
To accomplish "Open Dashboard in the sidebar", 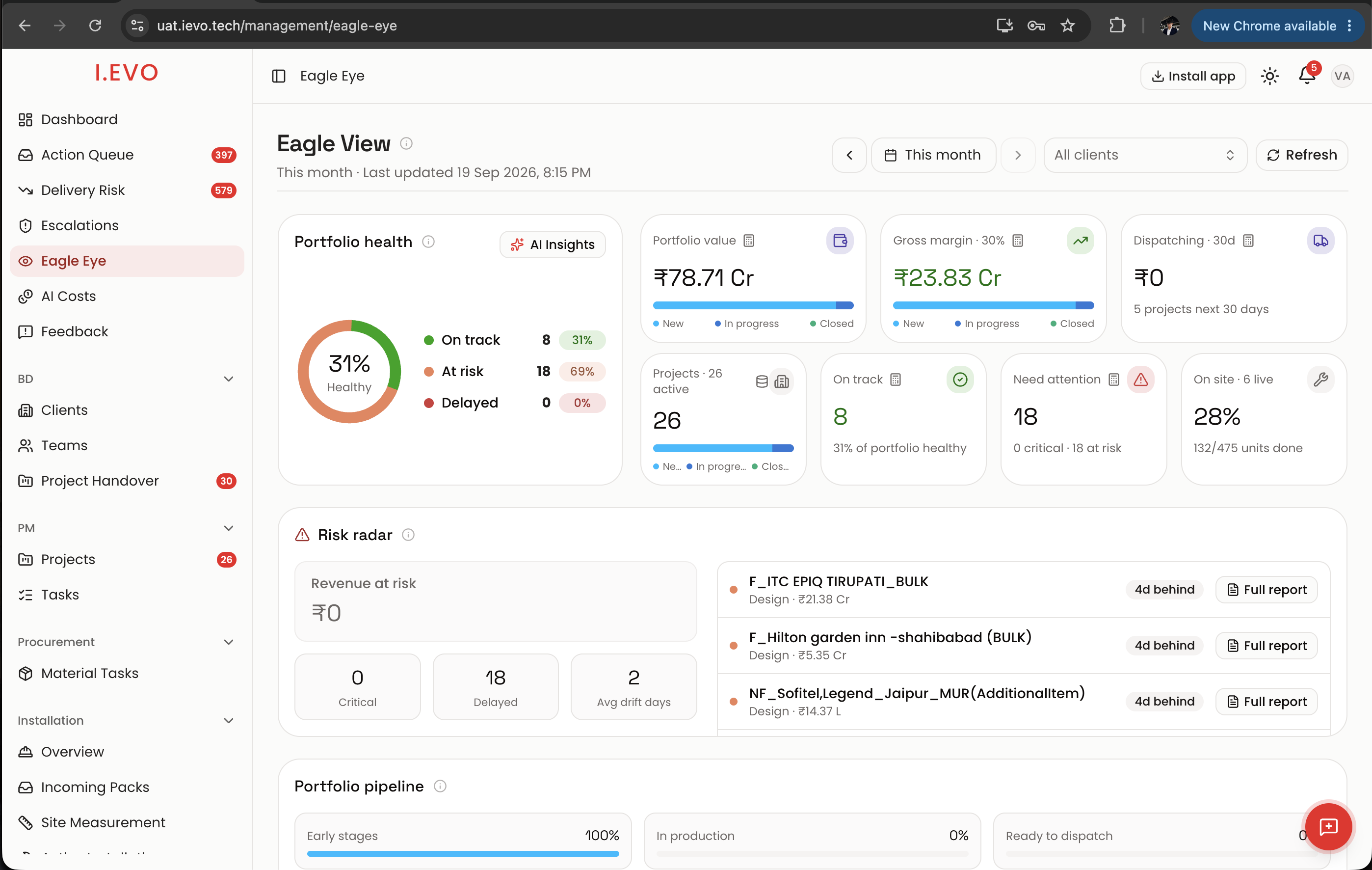I will (127, 119).
